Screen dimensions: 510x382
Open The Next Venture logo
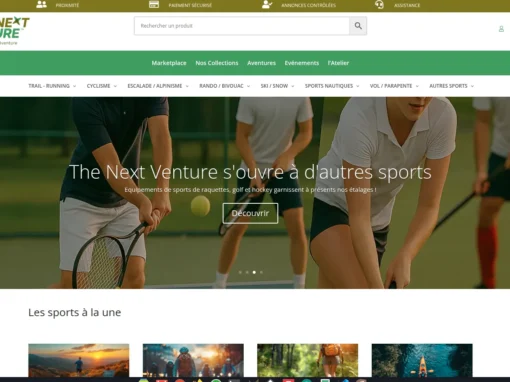point(14,31)
